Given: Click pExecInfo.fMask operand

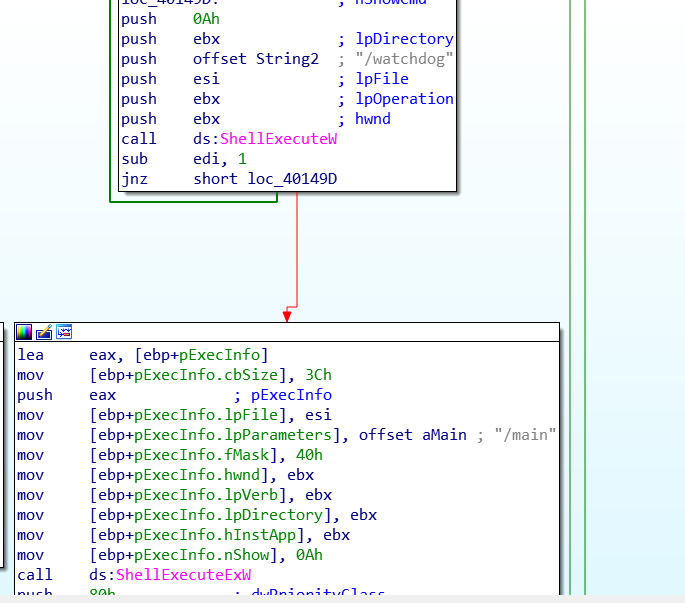Looking at the screenshot, I should pyautogui.click(x=201, y=455).
